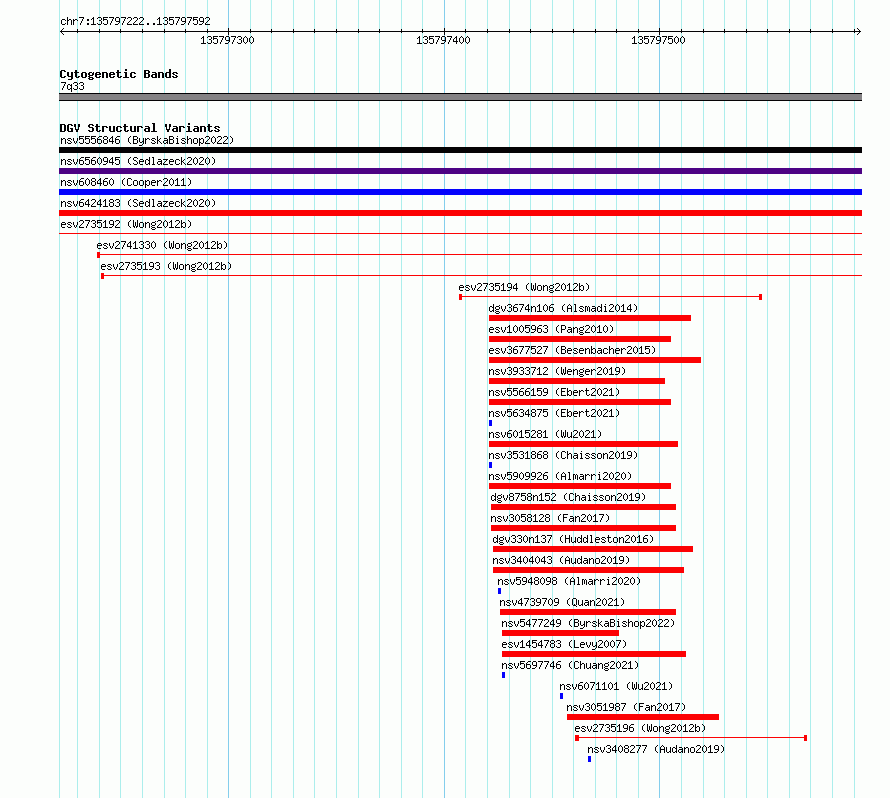The height and width of the screenshot is (798, 890).
Task: Click the small blue marker of nsv5634875
Action: pos(490,423)
